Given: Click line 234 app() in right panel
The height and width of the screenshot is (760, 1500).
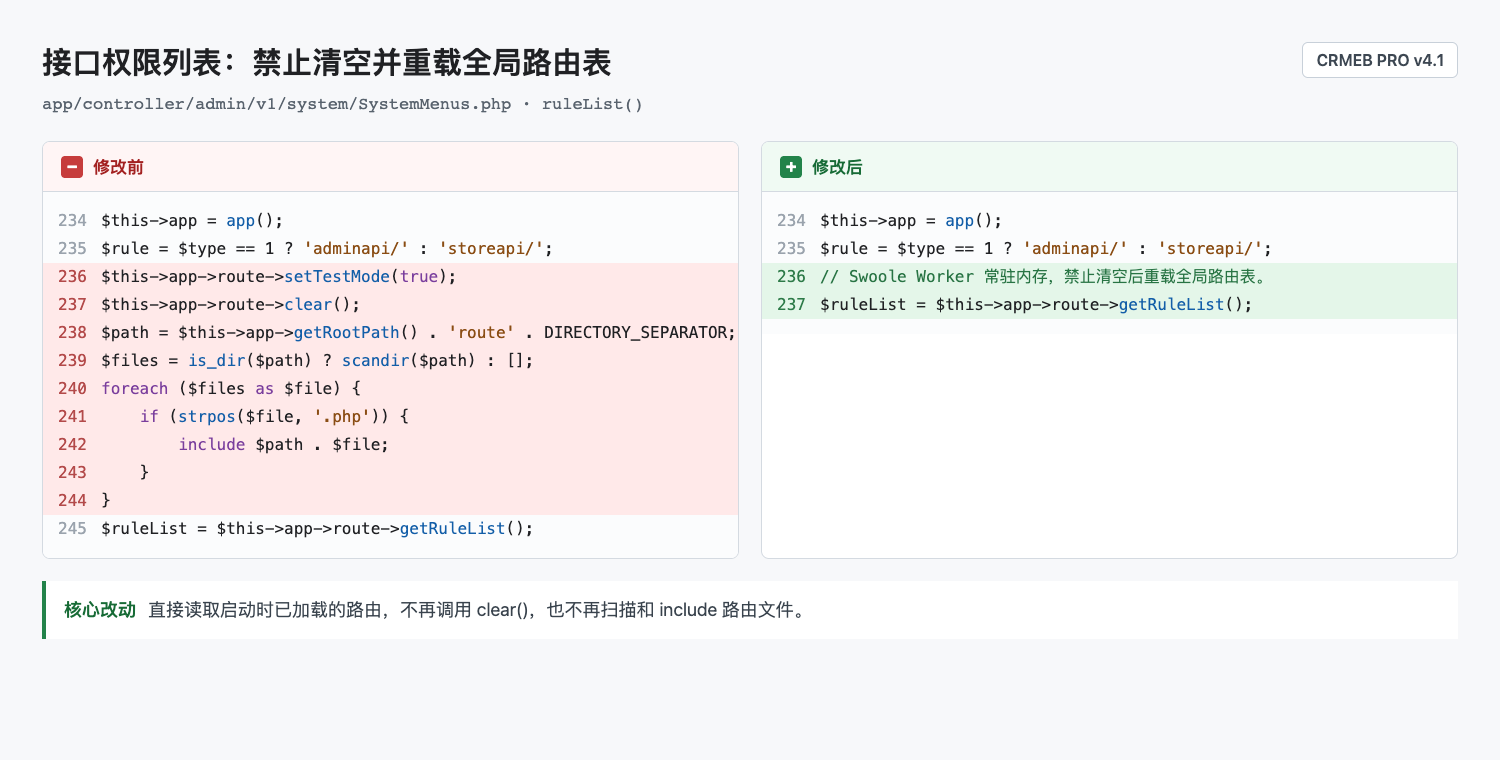Looking at the screenshot, I should pyautogui.click(x=1109, y=220).
